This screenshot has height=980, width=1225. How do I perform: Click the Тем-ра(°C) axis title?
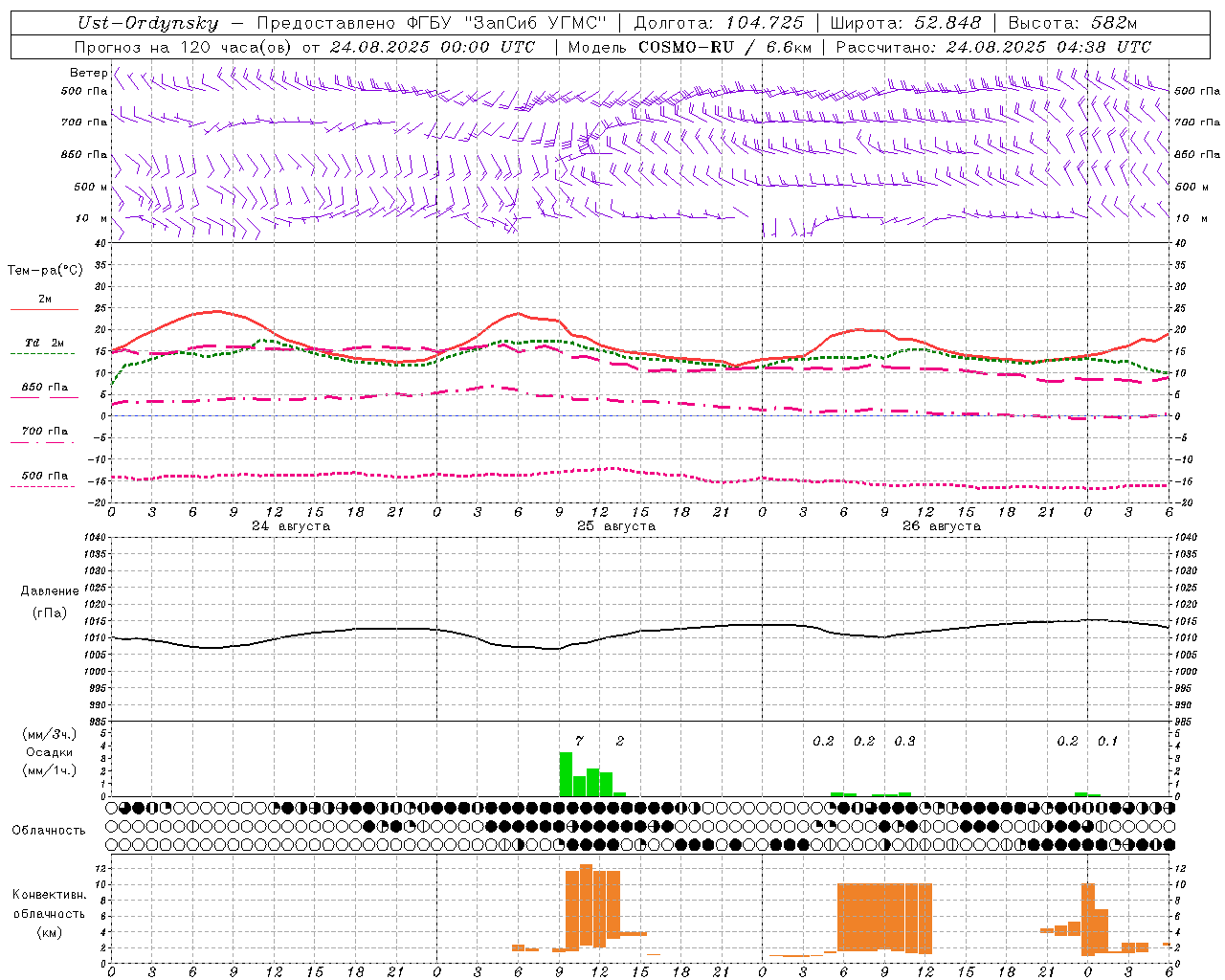pyautogui.click(x=45, y=271)
